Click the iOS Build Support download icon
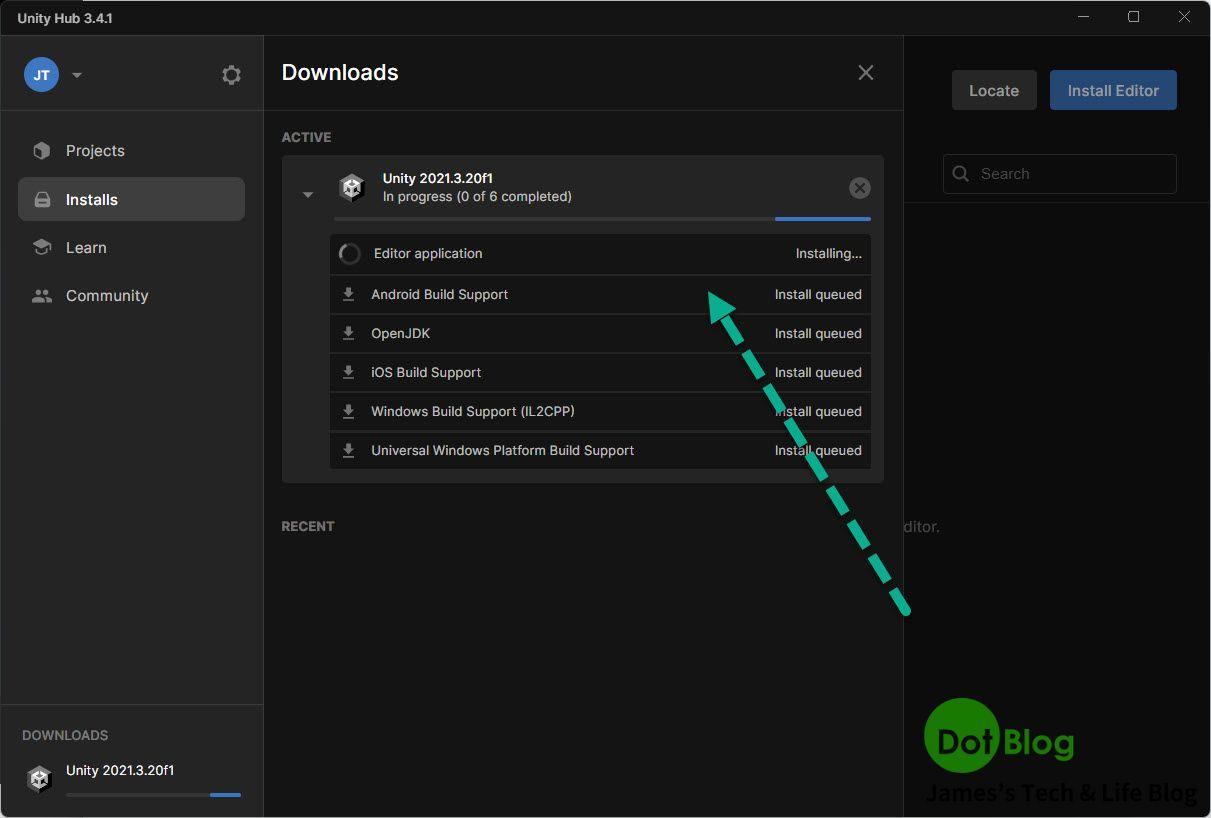Viewport: 1211px width, 818px height. [349, 372]
